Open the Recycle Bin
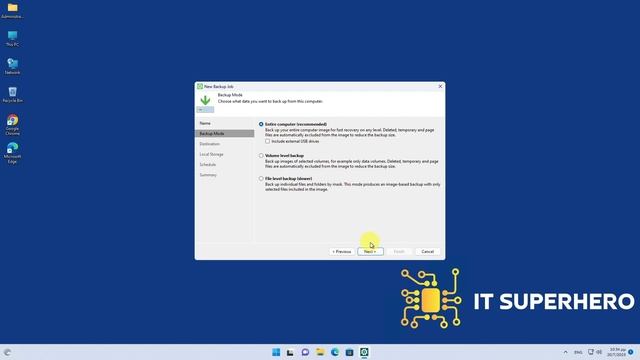Image resolution: width=640 pixels, height=360 pixels. (12, 95)
